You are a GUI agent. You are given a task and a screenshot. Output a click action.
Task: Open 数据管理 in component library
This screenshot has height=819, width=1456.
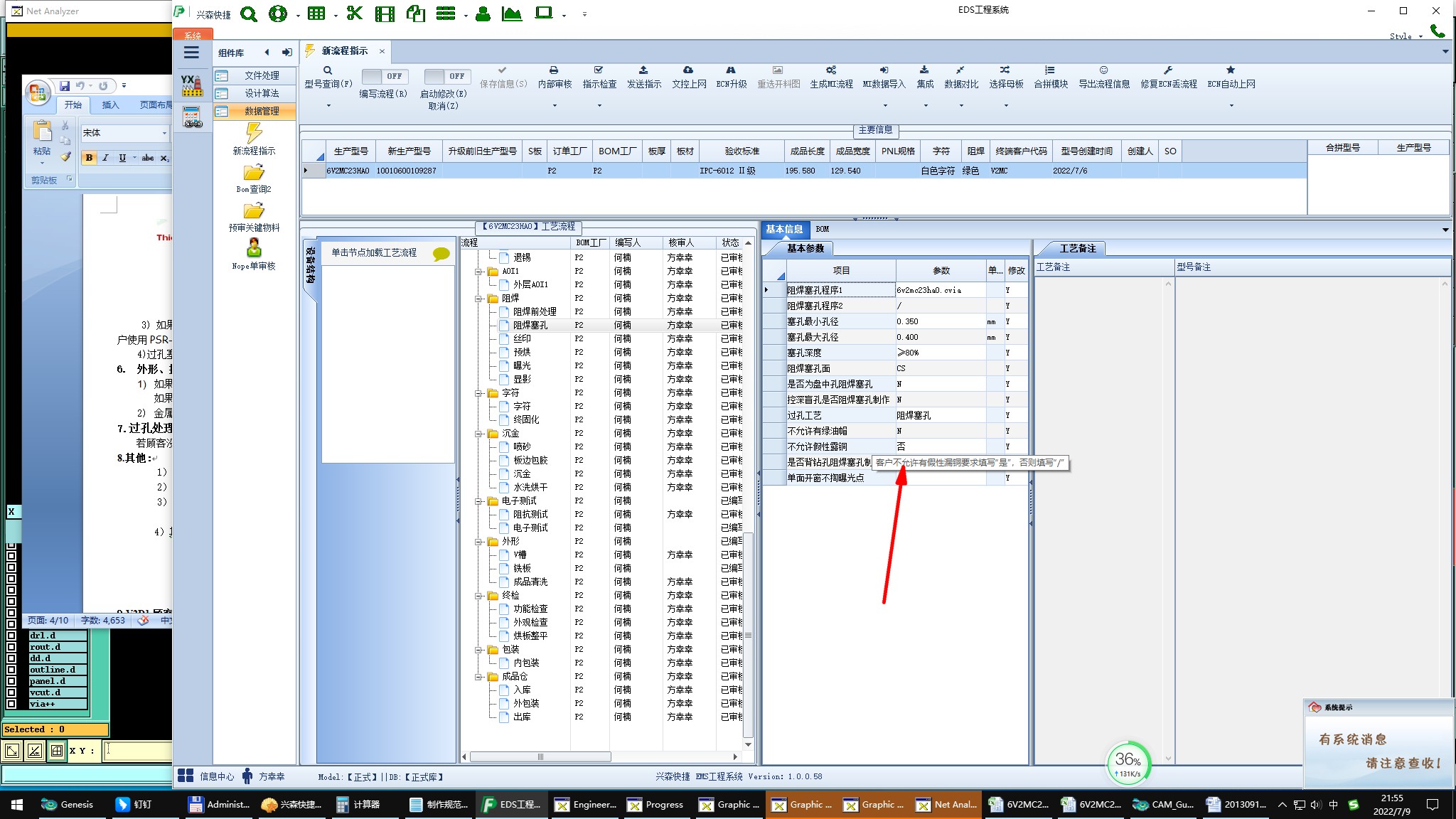click(261, 111)
